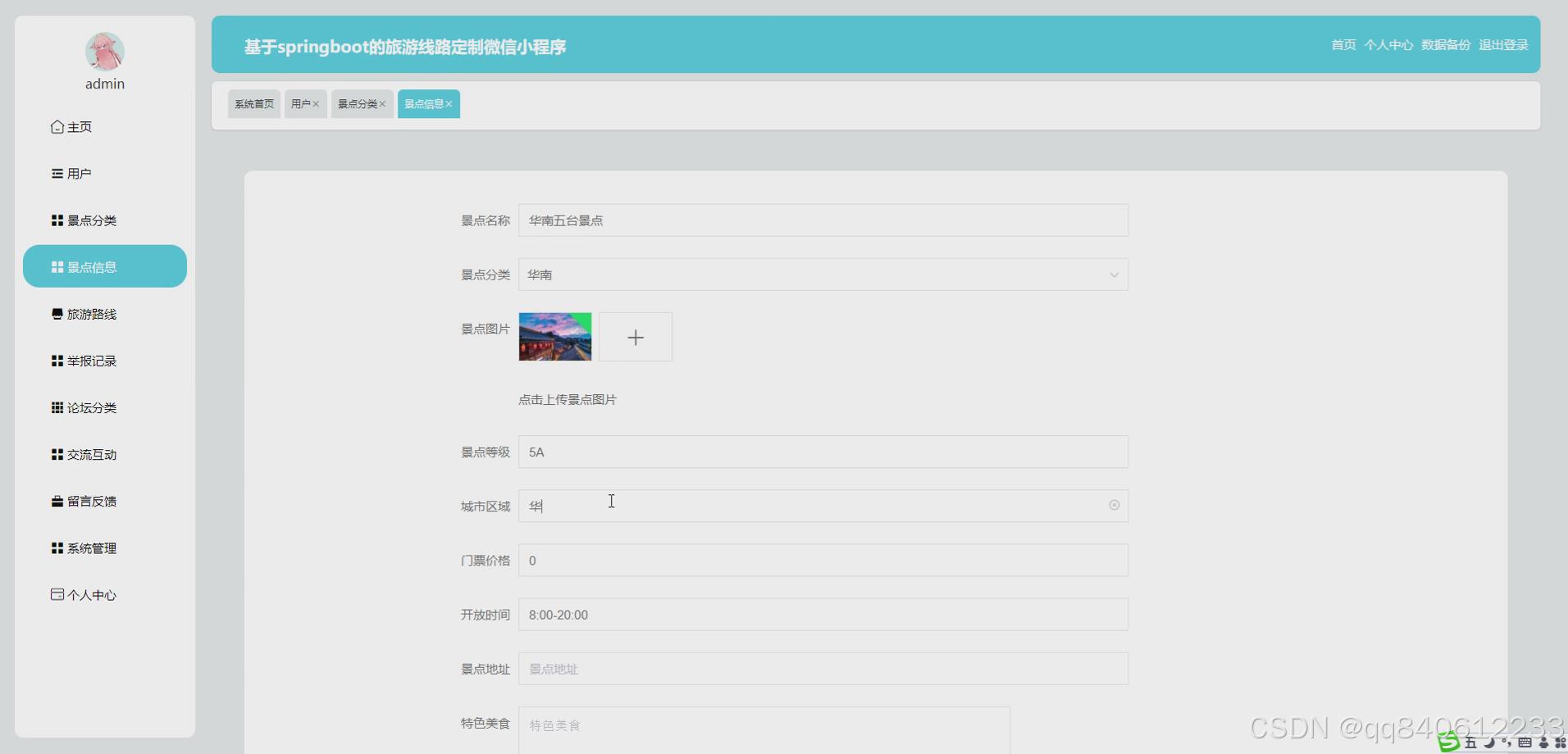Image resolution: width=1568 pixels, height=754 pixels.
Task: Click the grid icon beside 系统管理
Action: tap(57, 548)
